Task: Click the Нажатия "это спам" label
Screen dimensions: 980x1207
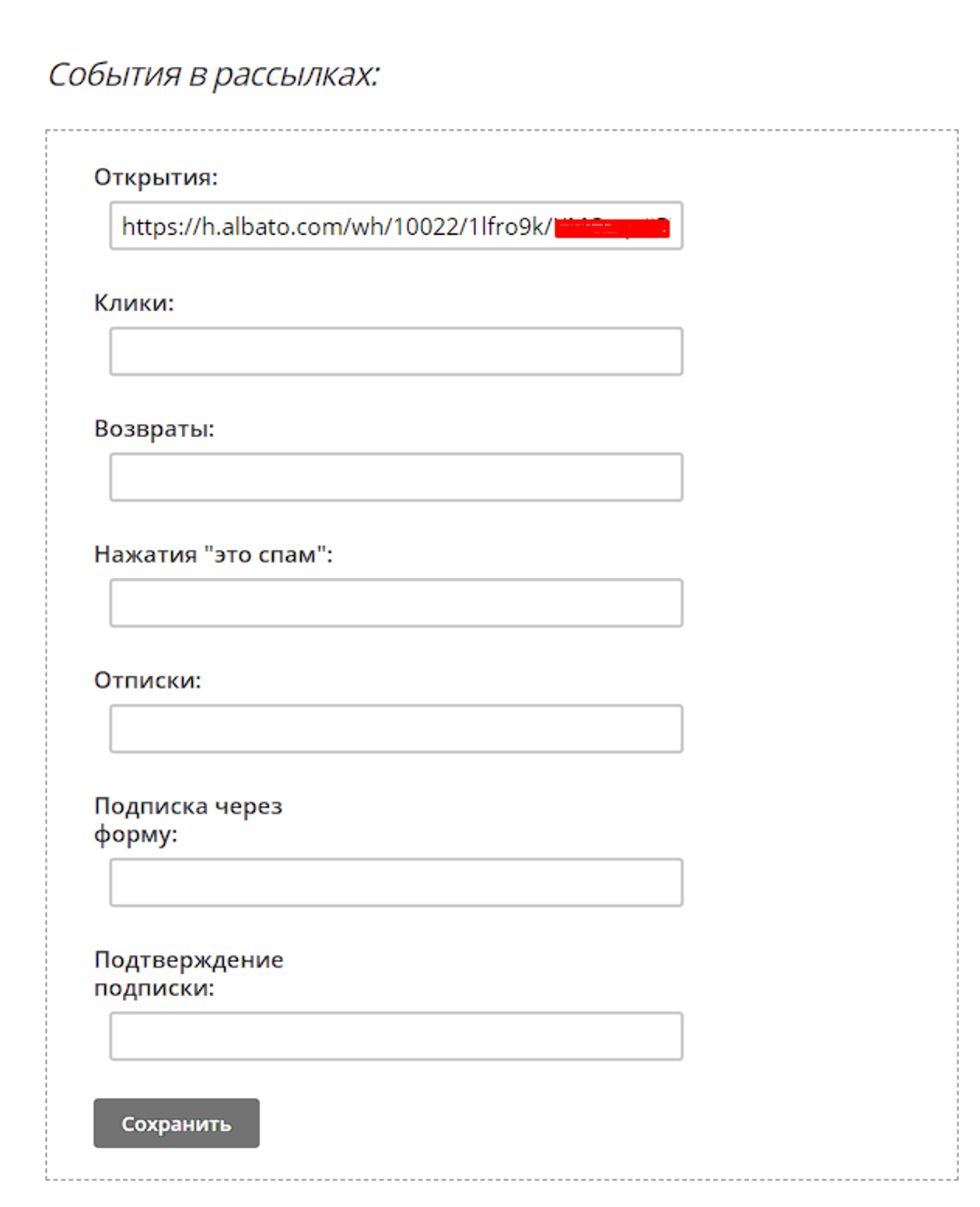Action: pos(213,555)
